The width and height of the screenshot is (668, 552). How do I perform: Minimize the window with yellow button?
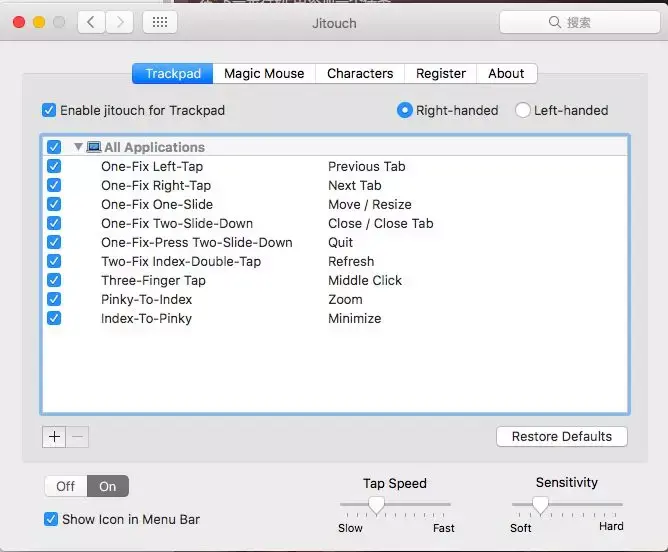tap(39, 22)
